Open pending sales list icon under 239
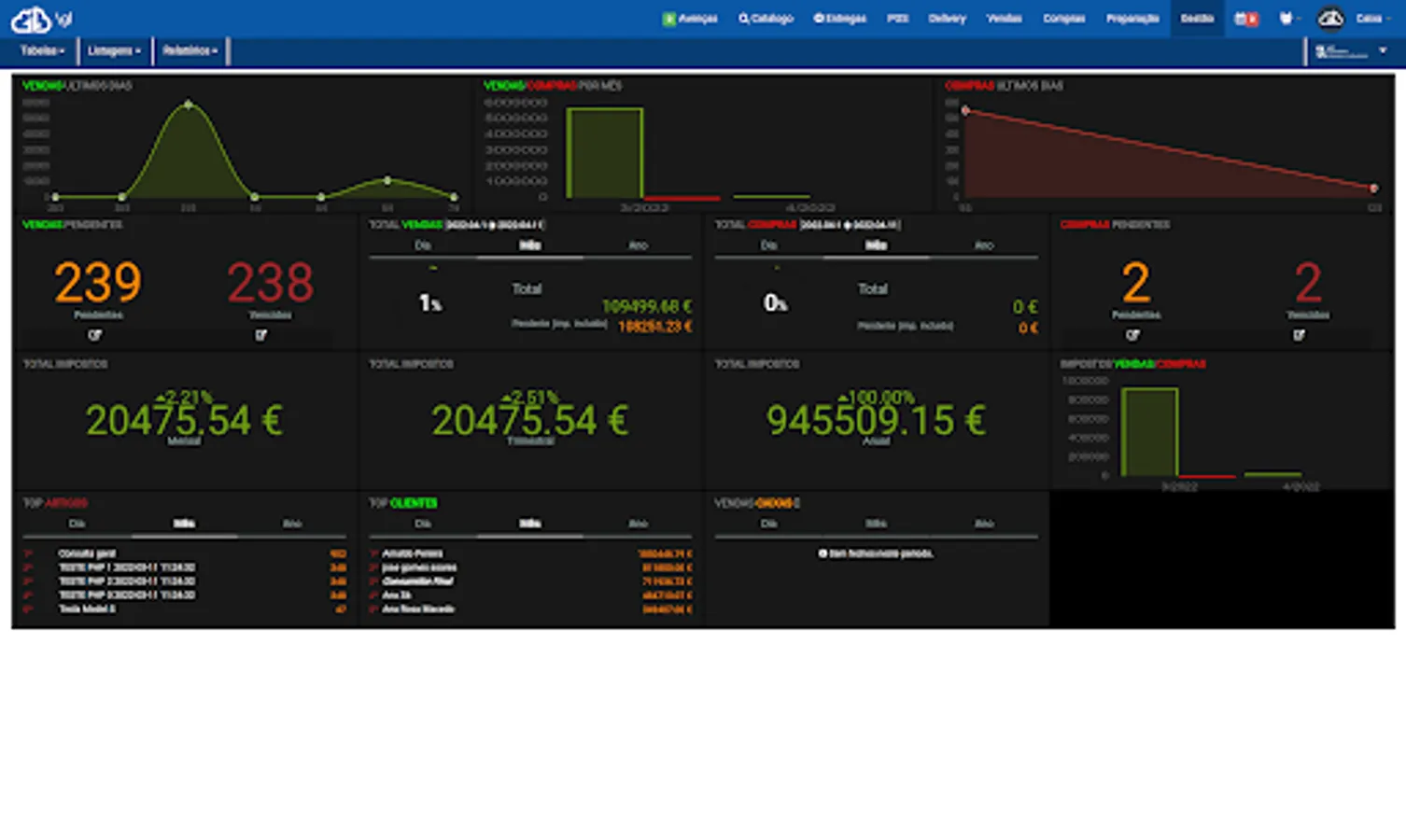This screenshot has height=840, width=1406. (94, 335)
